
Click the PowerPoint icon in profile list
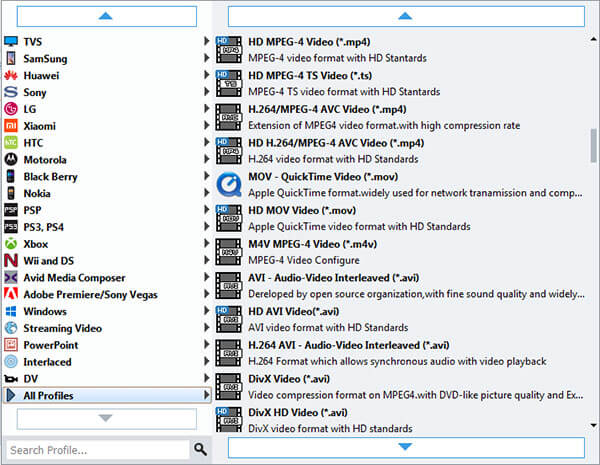[11, 345]
